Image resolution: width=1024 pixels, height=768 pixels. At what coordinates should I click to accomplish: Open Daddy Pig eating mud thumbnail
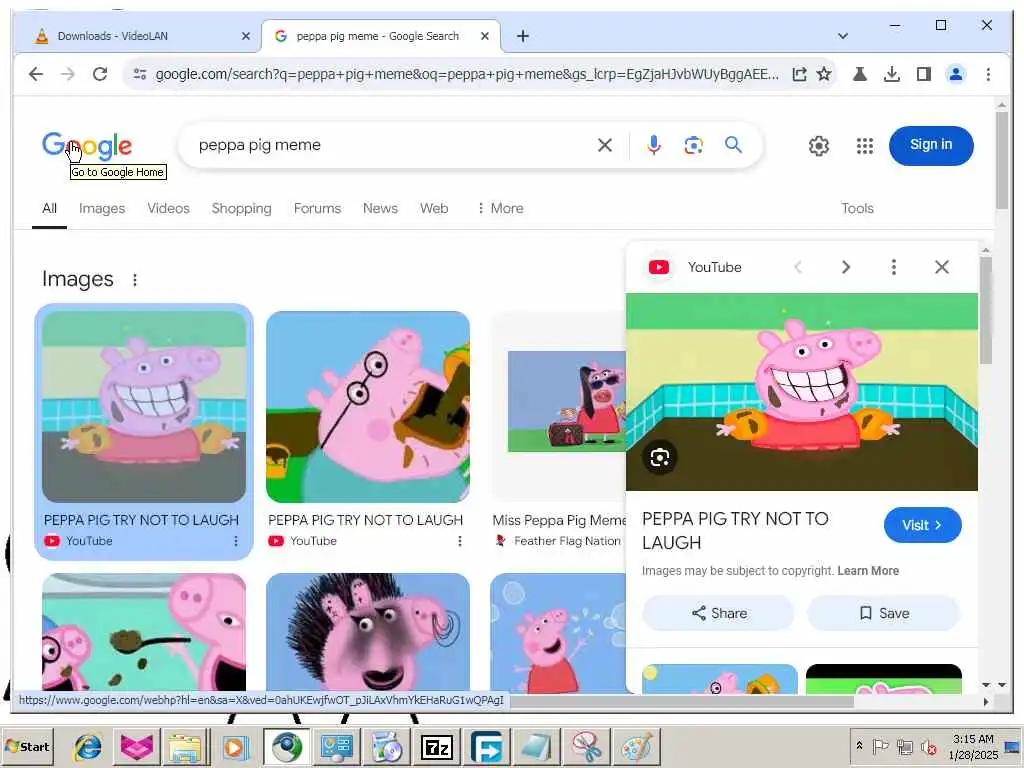click(x=368, y=407)
